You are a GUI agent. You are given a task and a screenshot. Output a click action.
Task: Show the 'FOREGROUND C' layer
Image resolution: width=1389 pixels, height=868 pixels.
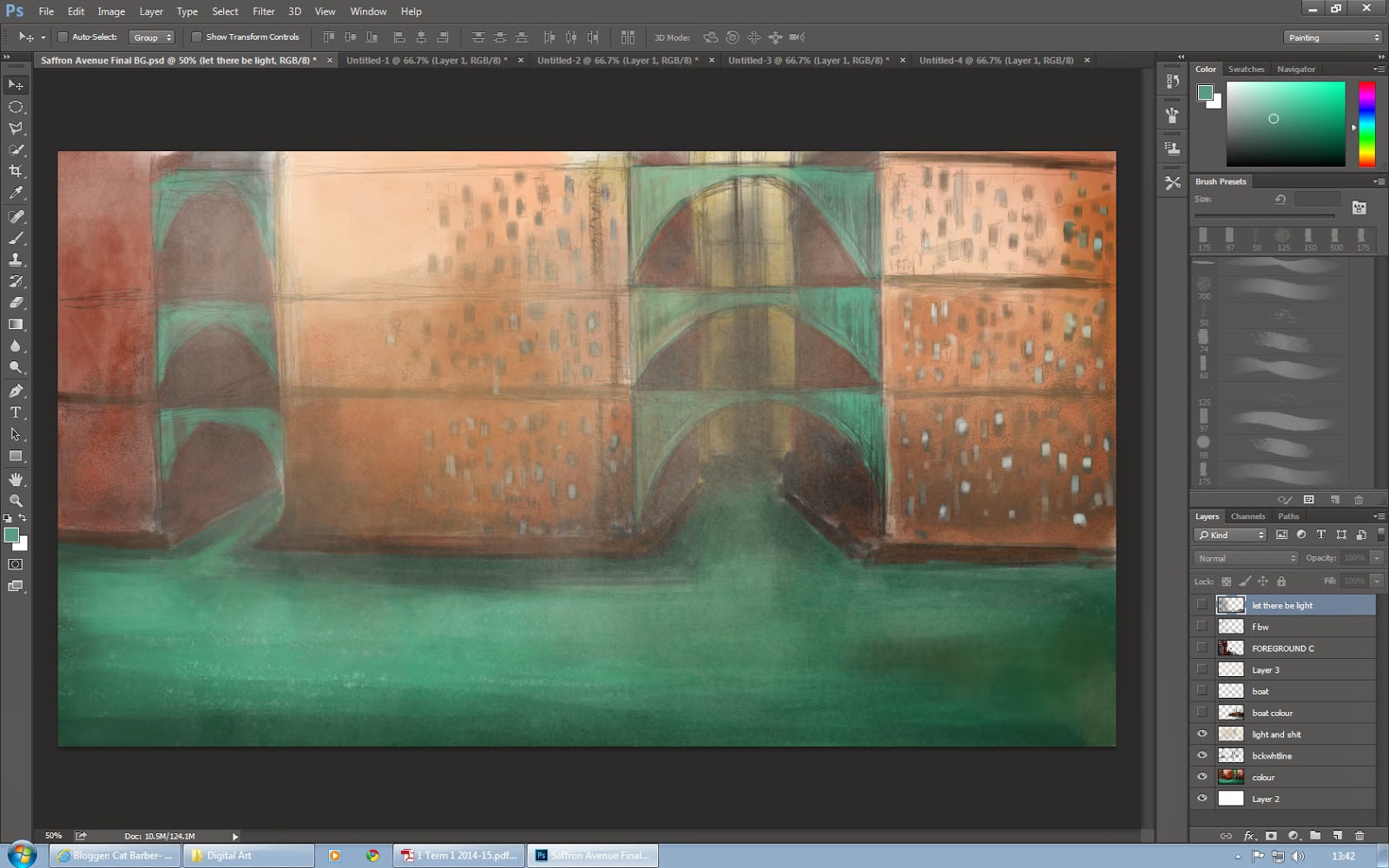[x=1202, y=648]
